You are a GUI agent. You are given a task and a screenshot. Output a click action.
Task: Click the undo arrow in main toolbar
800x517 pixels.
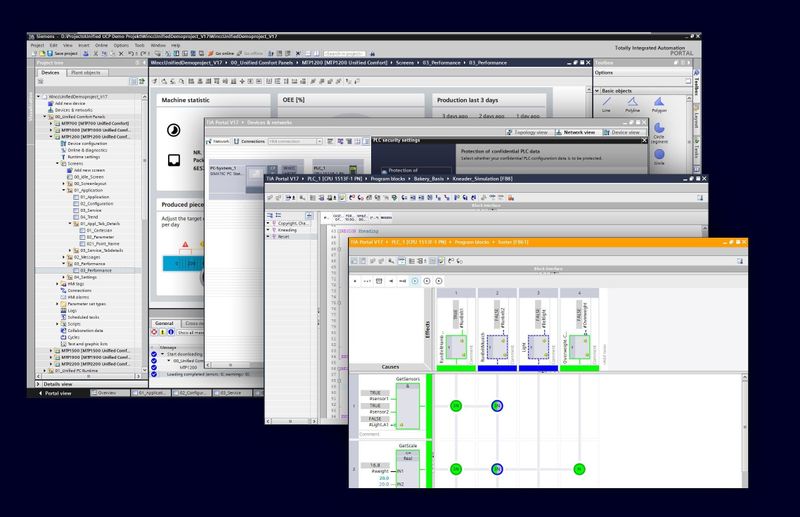pos(131,54)
